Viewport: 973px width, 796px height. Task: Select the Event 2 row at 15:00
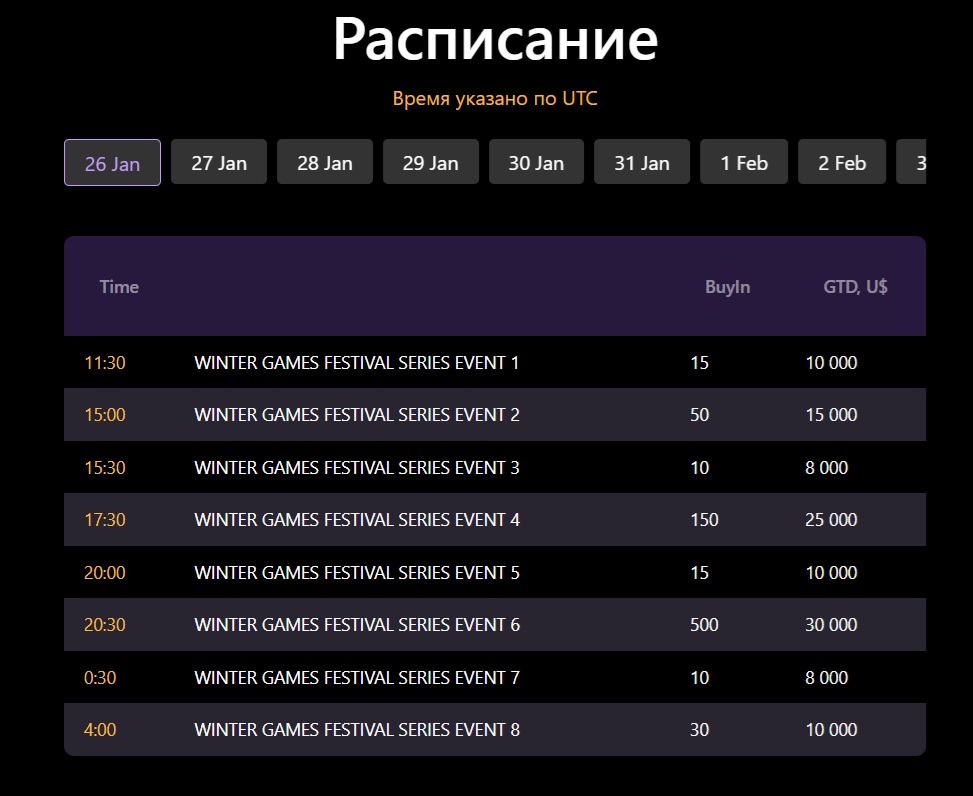tap(357, 415)
